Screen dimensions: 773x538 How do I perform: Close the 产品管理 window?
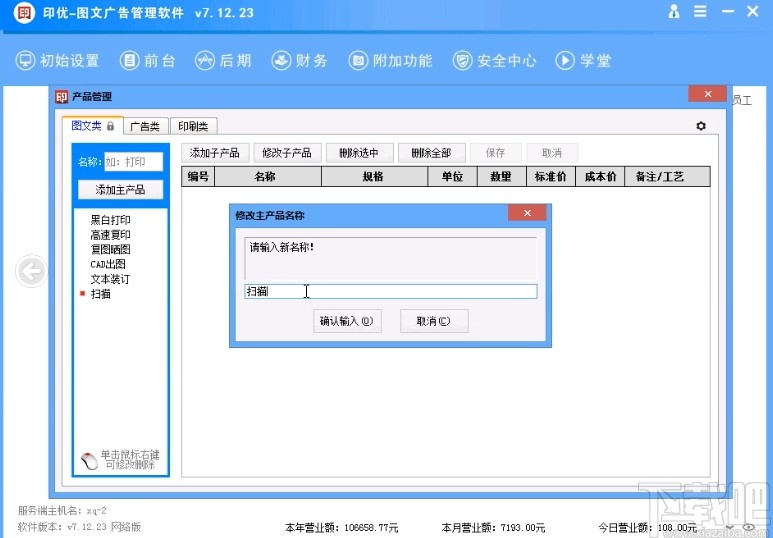point(707,94)
